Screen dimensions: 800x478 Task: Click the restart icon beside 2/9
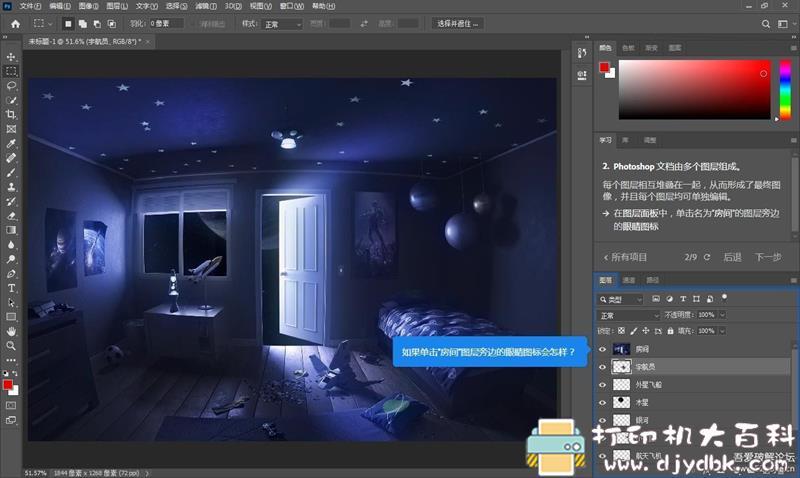pos(707,257)
